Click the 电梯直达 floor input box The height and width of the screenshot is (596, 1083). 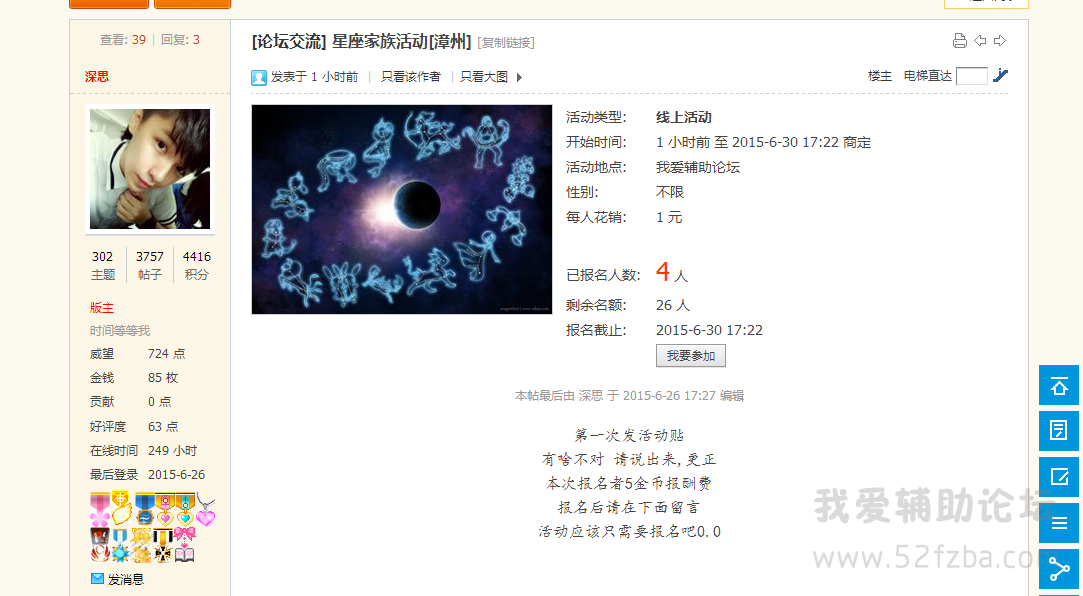[x=972, y=76]
